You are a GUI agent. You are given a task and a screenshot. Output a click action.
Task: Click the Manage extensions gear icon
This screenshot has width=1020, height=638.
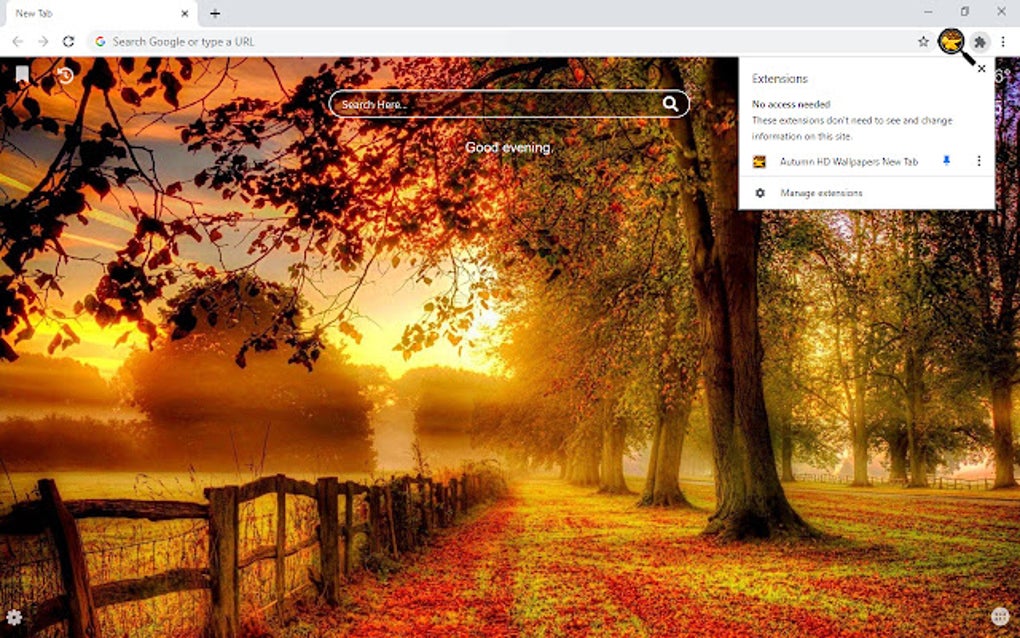click(x=760, y=193)
